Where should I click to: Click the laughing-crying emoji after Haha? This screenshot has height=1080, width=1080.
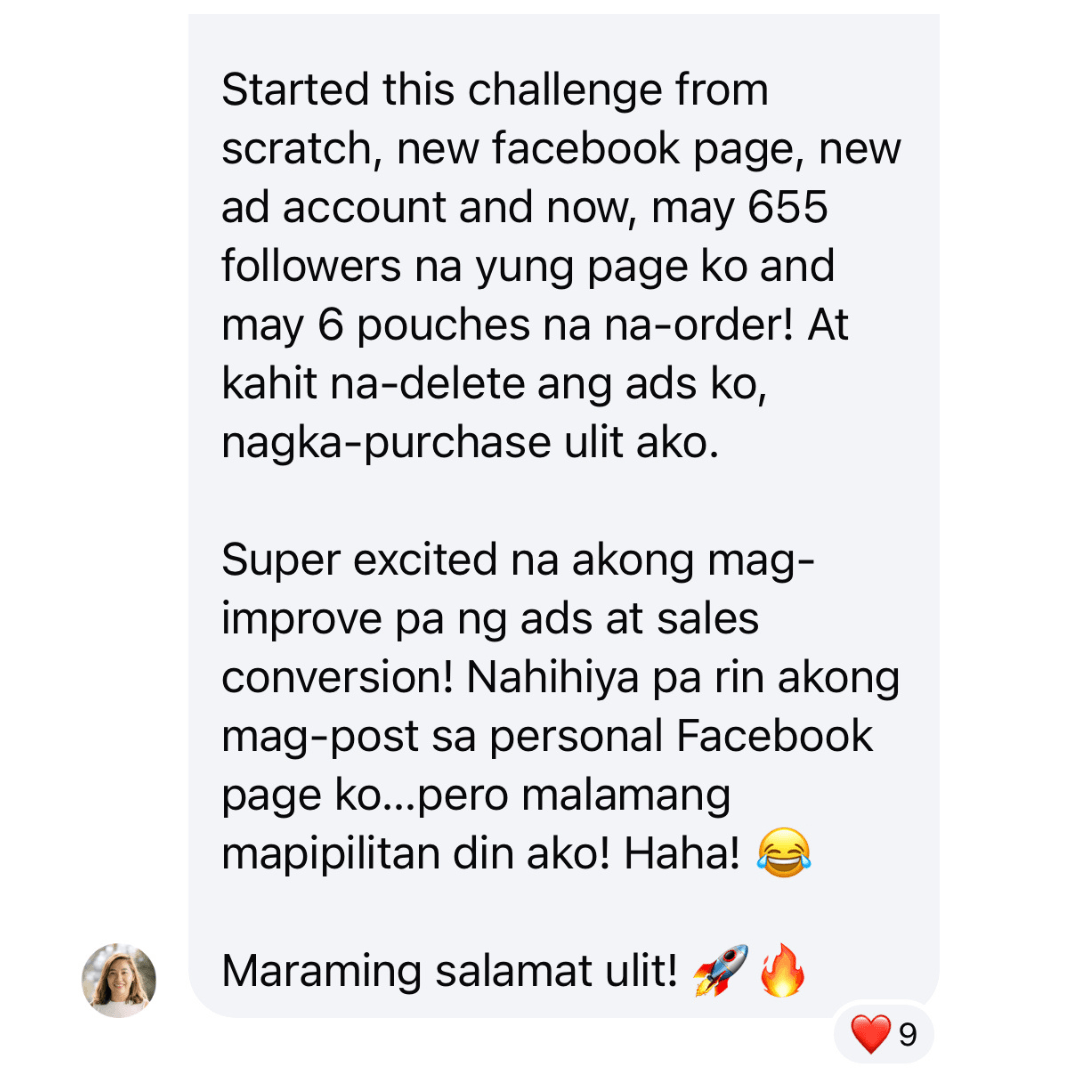[784, 853]
